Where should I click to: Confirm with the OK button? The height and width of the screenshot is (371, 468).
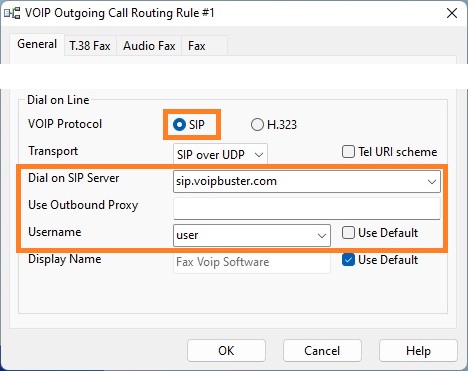226,351
